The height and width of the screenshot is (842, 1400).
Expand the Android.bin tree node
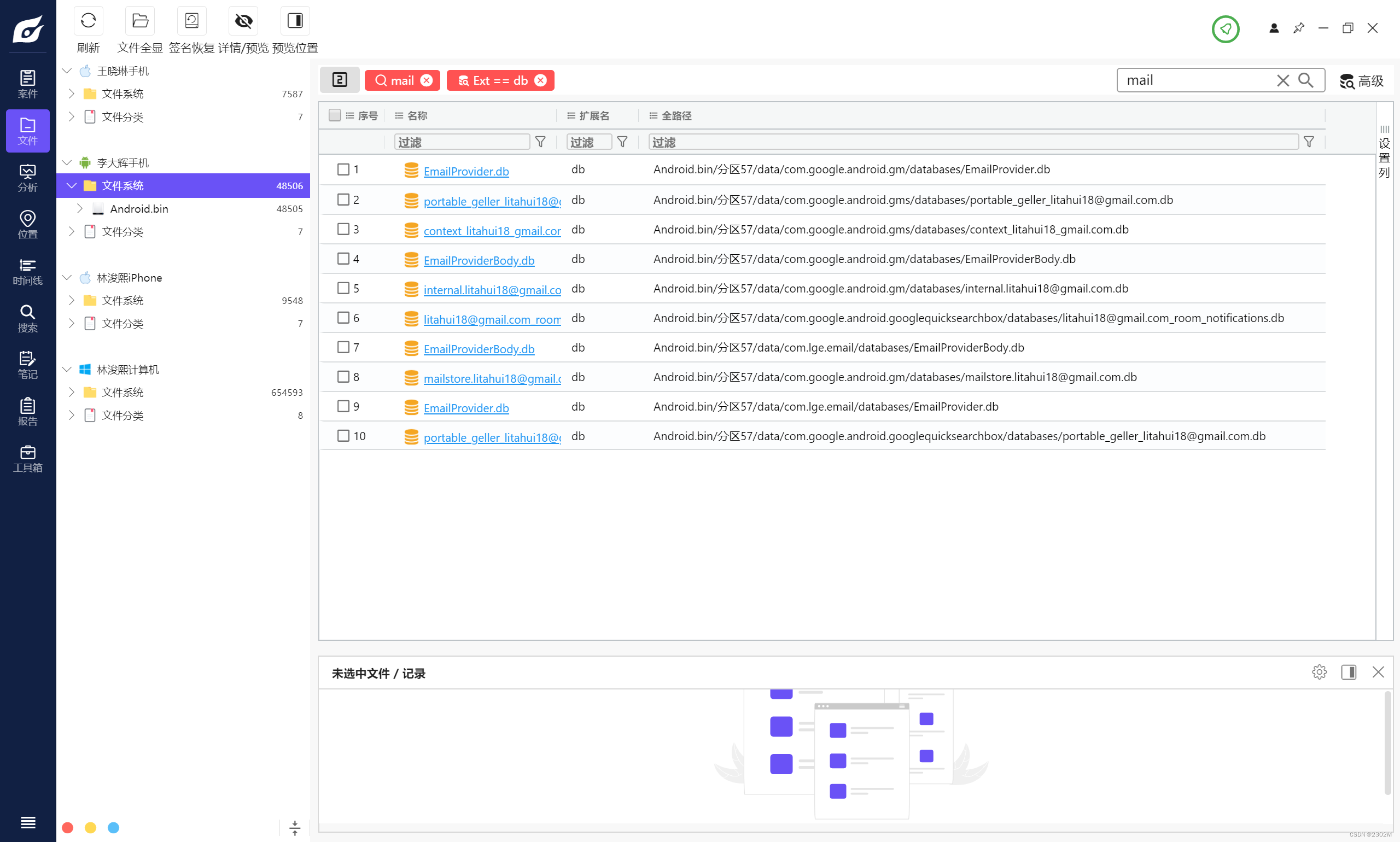point(80,209)
